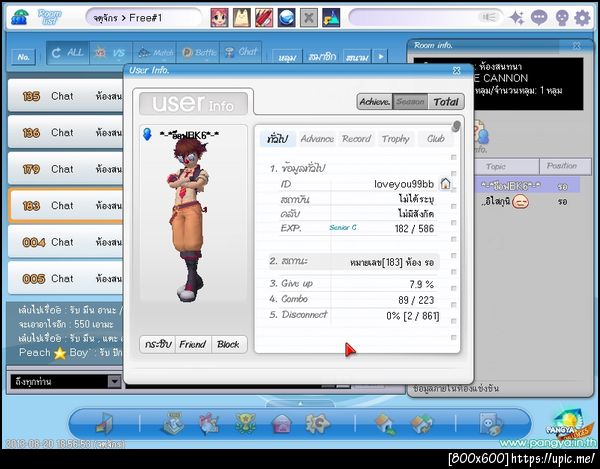600x469 pixels.
Task: Select room 179 Chat row
Action: (x=66, y=169)
